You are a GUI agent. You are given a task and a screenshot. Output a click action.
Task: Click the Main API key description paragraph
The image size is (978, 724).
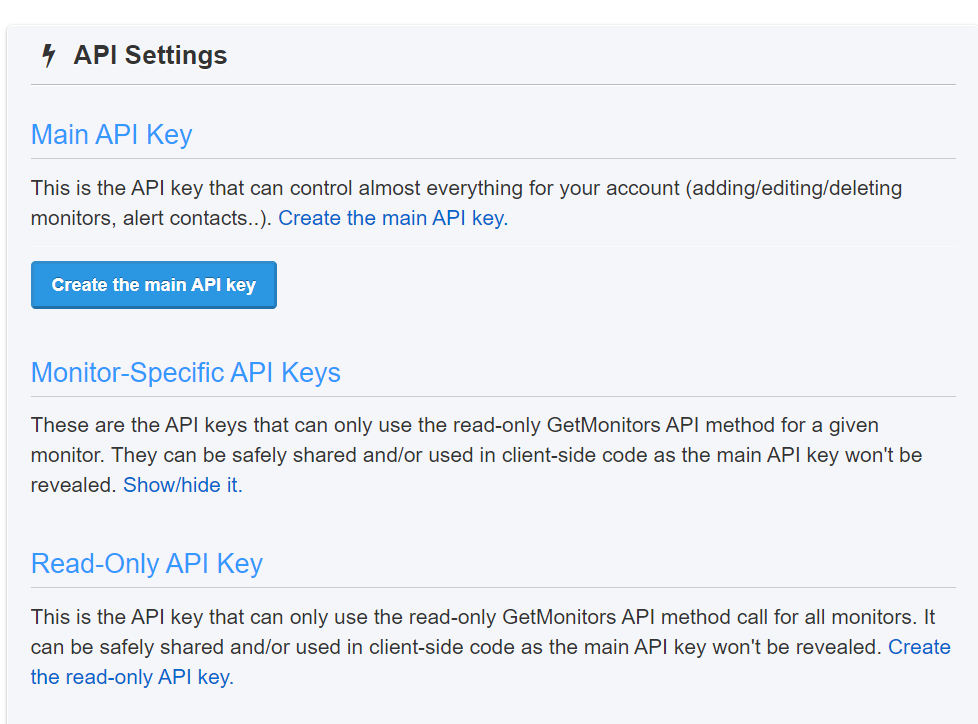pyautogui.click(x=400, y=189)
